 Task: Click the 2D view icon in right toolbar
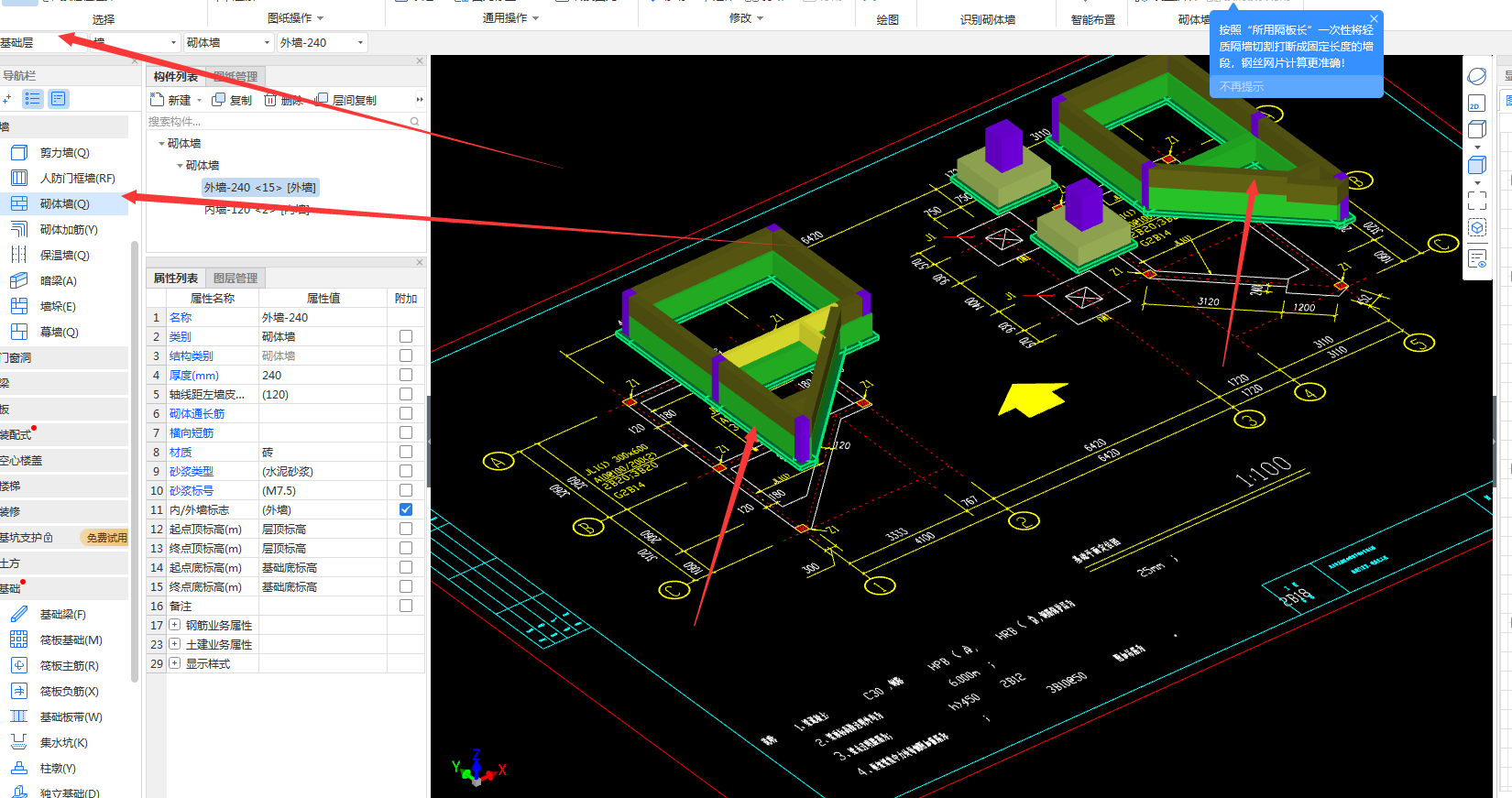pyautogui.click(x=1477, y=104)
